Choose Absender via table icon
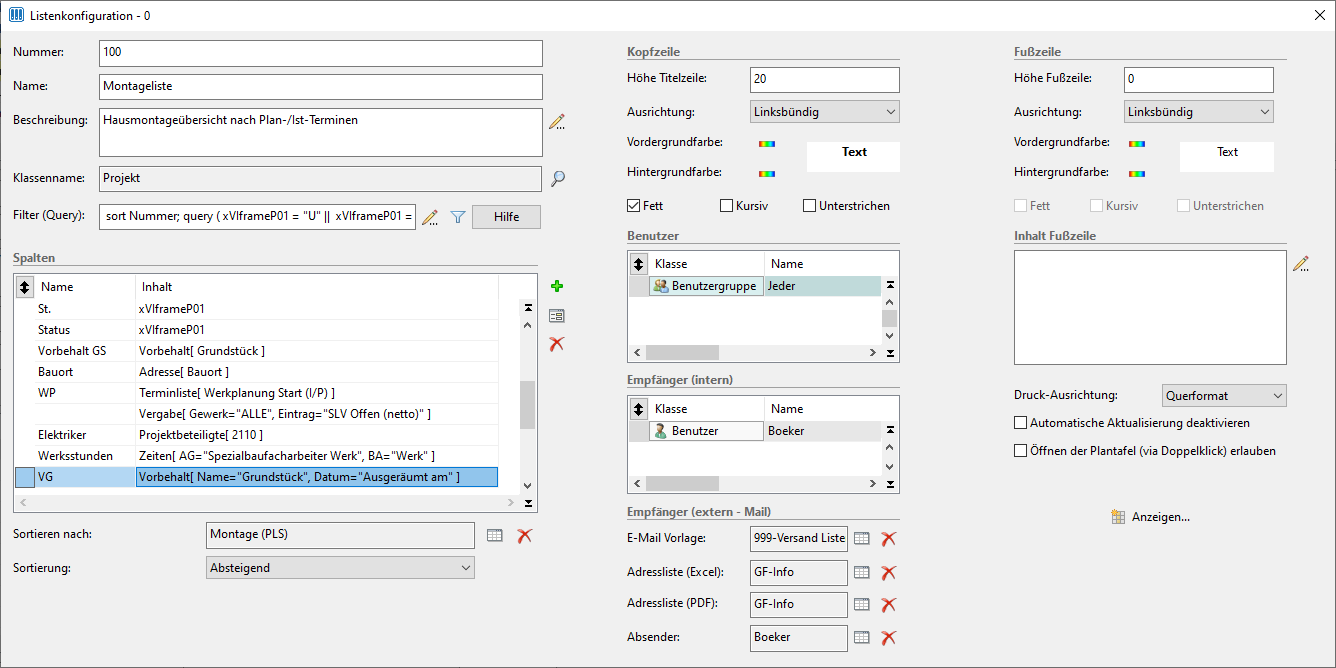1336x668 pixels. coord(861,638)
